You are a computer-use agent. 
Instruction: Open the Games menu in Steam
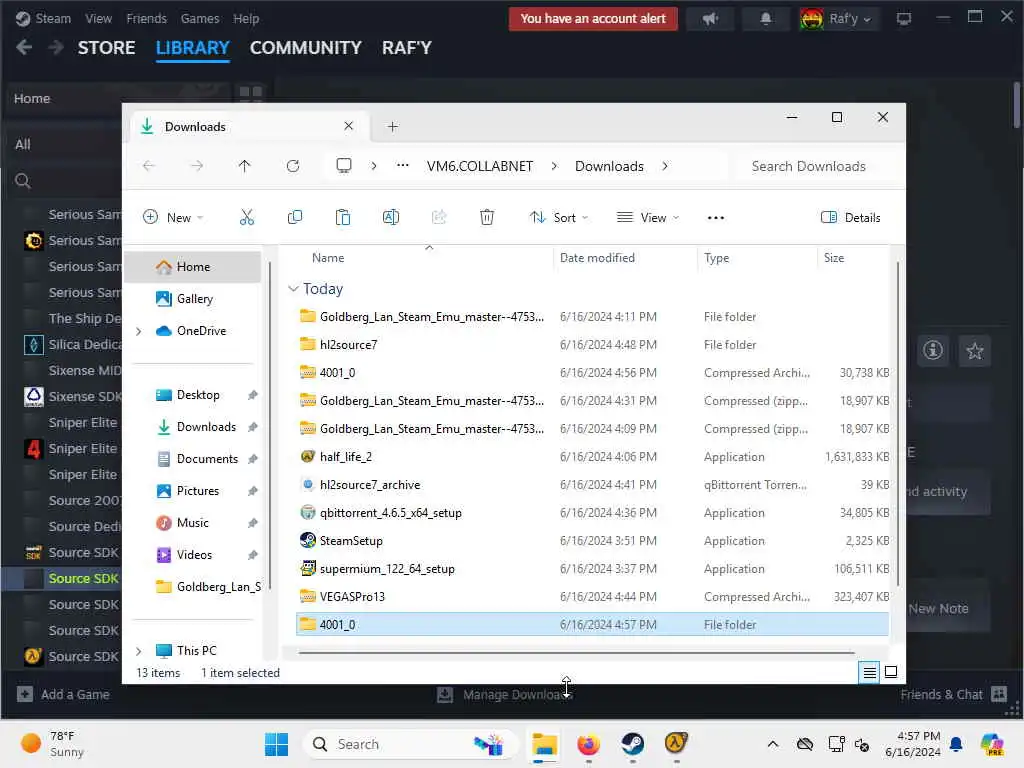(200, 18)
